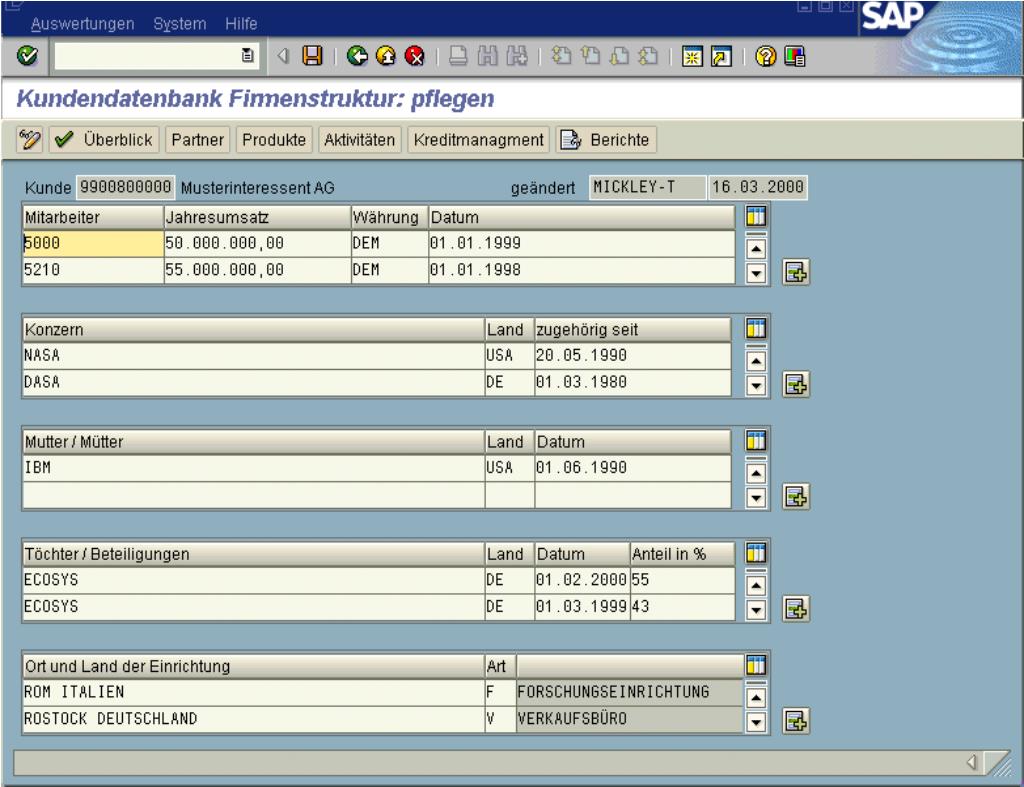Click the Überblick button
1024x787 pixels.
[104, 140]
